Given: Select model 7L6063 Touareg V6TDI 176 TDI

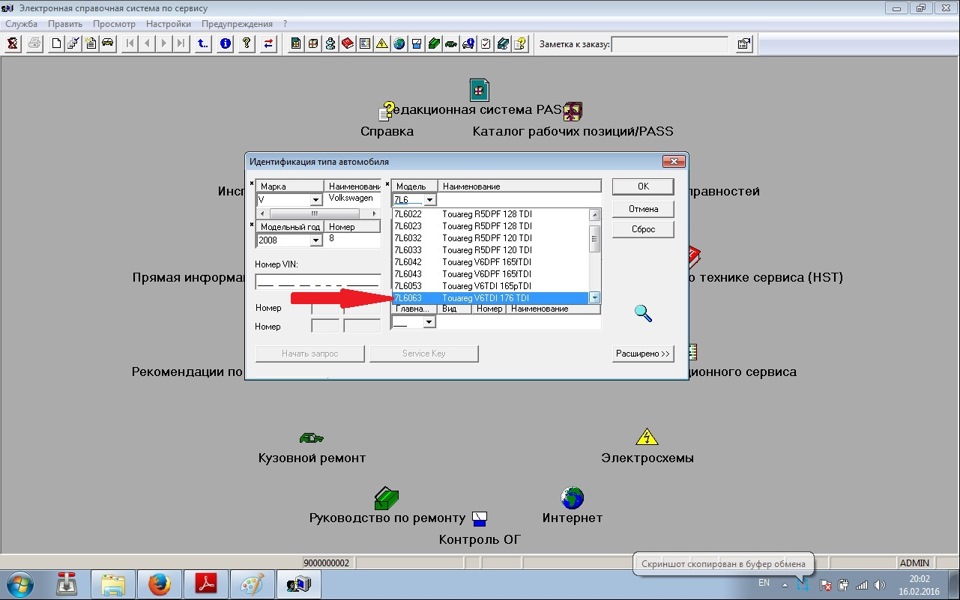Looking at the screenshot, I should (490, 298).
